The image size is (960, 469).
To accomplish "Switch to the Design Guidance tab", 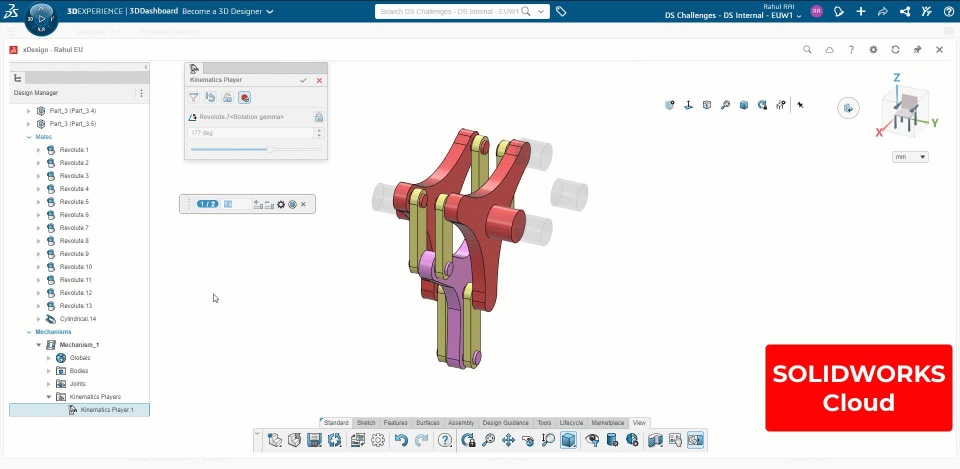I will 506,422.
